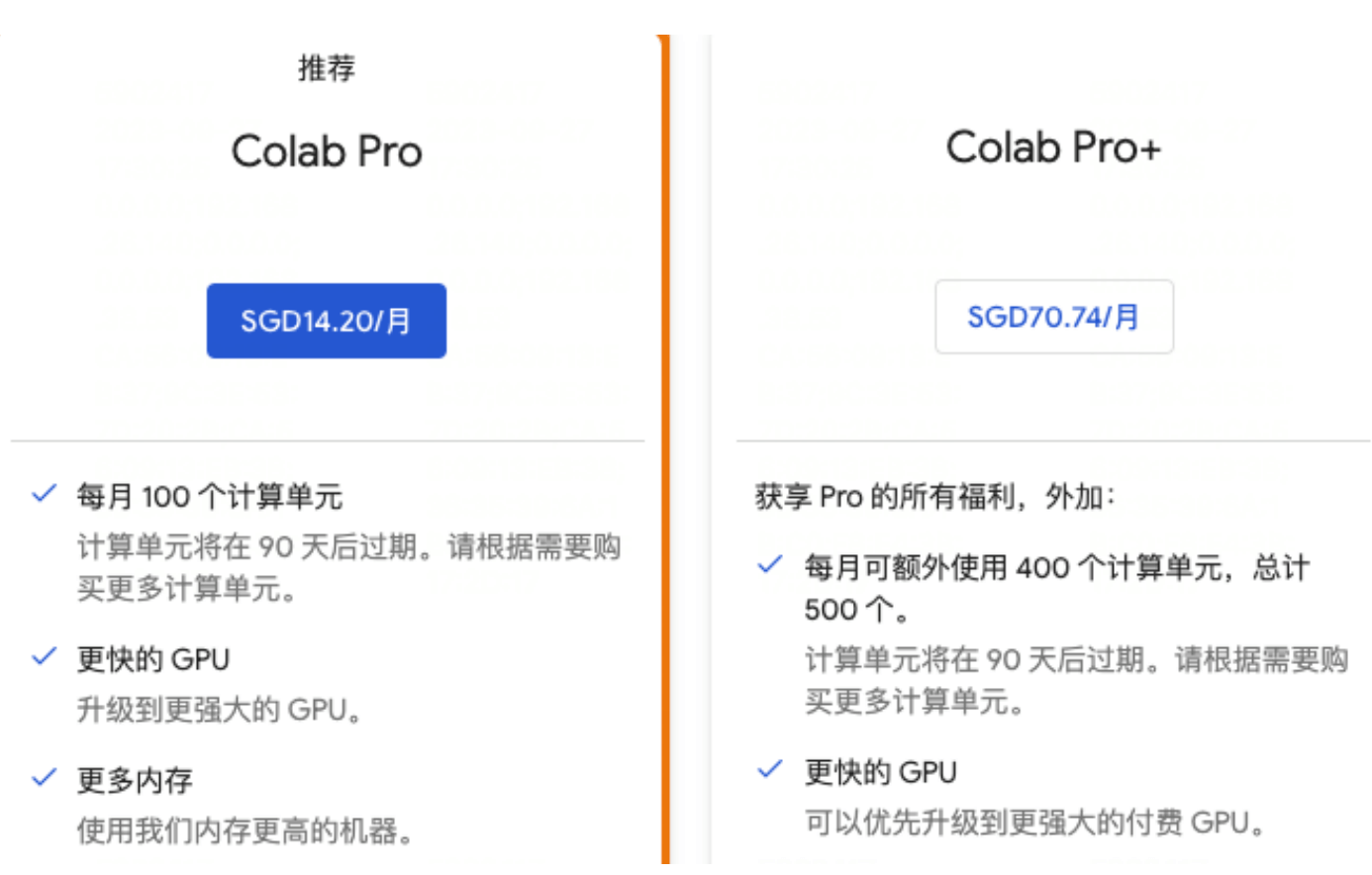Click the 更快的 GPU heading under Colab Pro+
This screenshot has width=1372, height=875.
click(x=880, y=772)
